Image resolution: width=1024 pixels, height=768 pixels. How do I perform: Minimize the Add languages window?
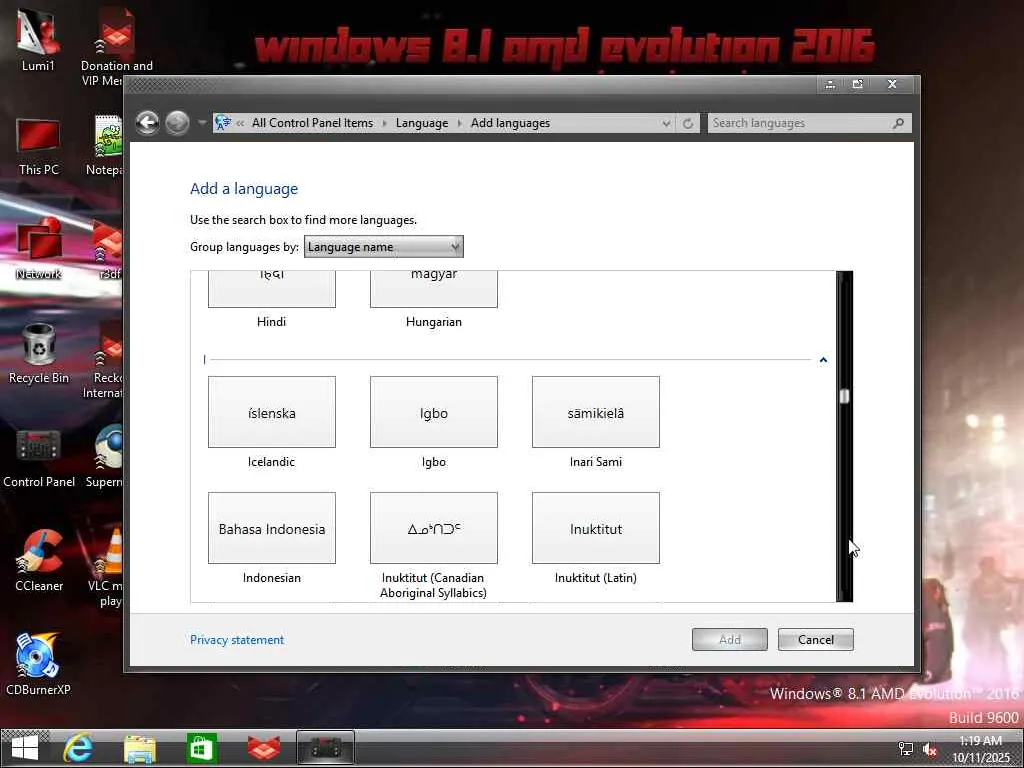(829, 84)
